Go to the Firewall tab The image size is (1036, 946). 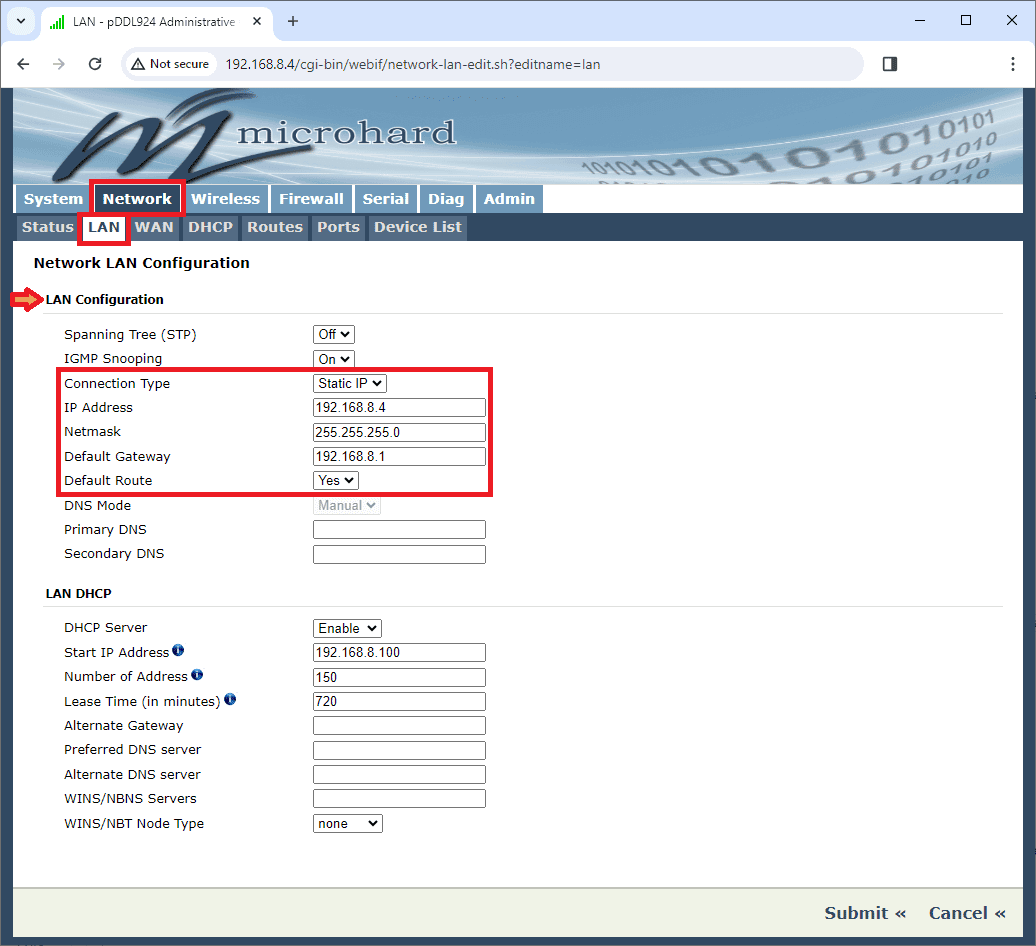(311, 199)
